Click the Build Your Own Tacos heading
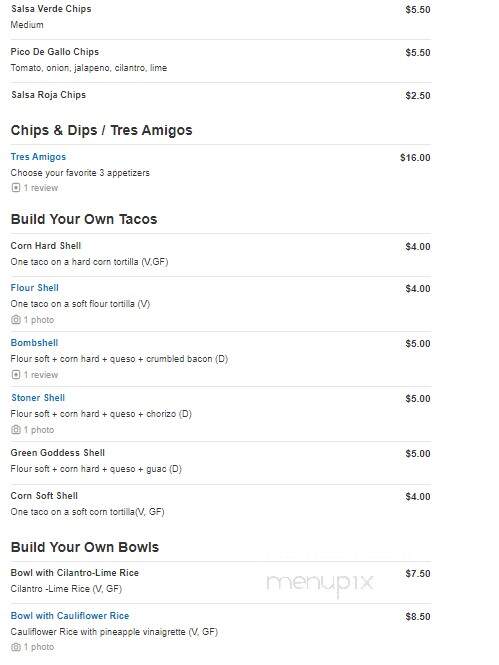 (x=84, y=219)
